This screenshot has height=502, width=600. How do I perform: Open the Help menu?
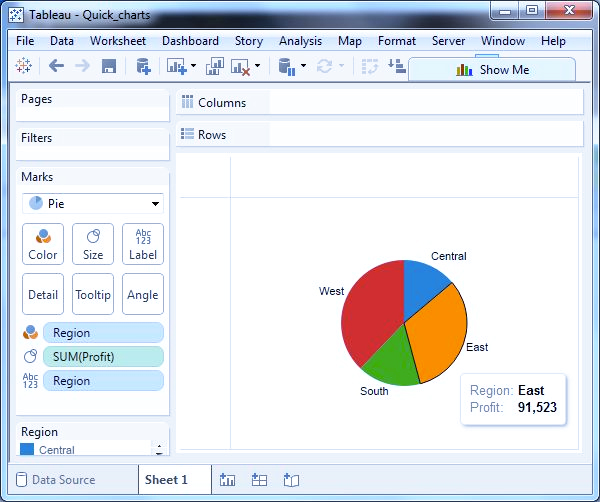point(553,41)
